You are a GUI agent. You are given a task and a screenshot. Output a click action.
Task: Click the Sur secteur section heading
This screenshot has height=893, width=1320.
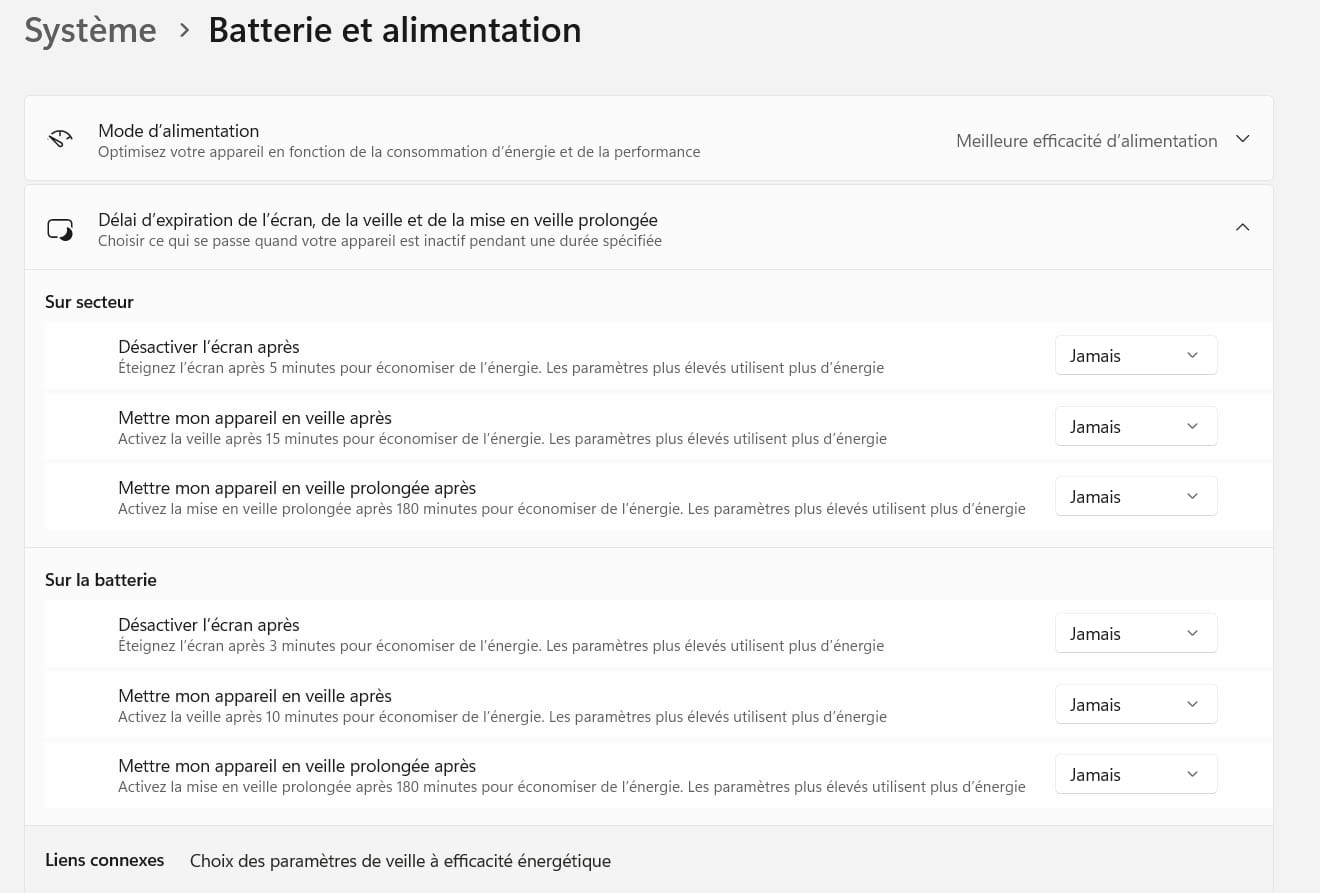tap(89, 302)
